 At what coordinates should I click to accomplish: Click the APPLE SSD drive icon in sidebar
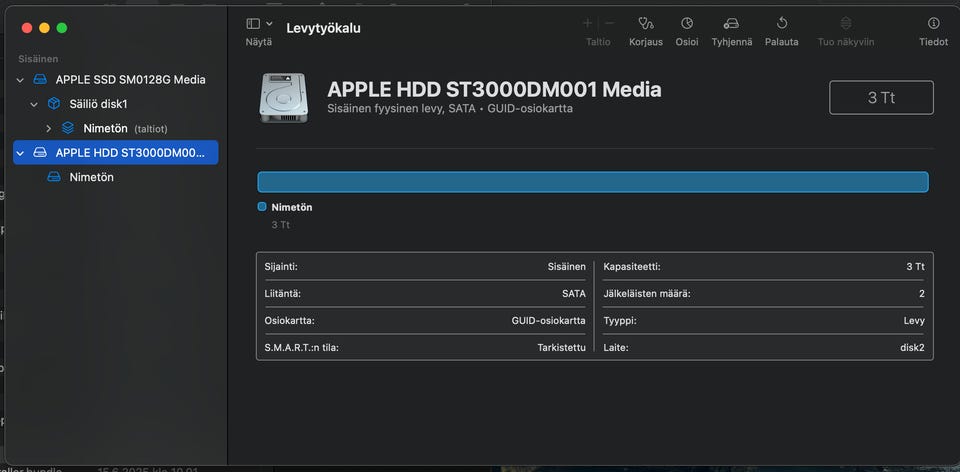pos(40,80)
